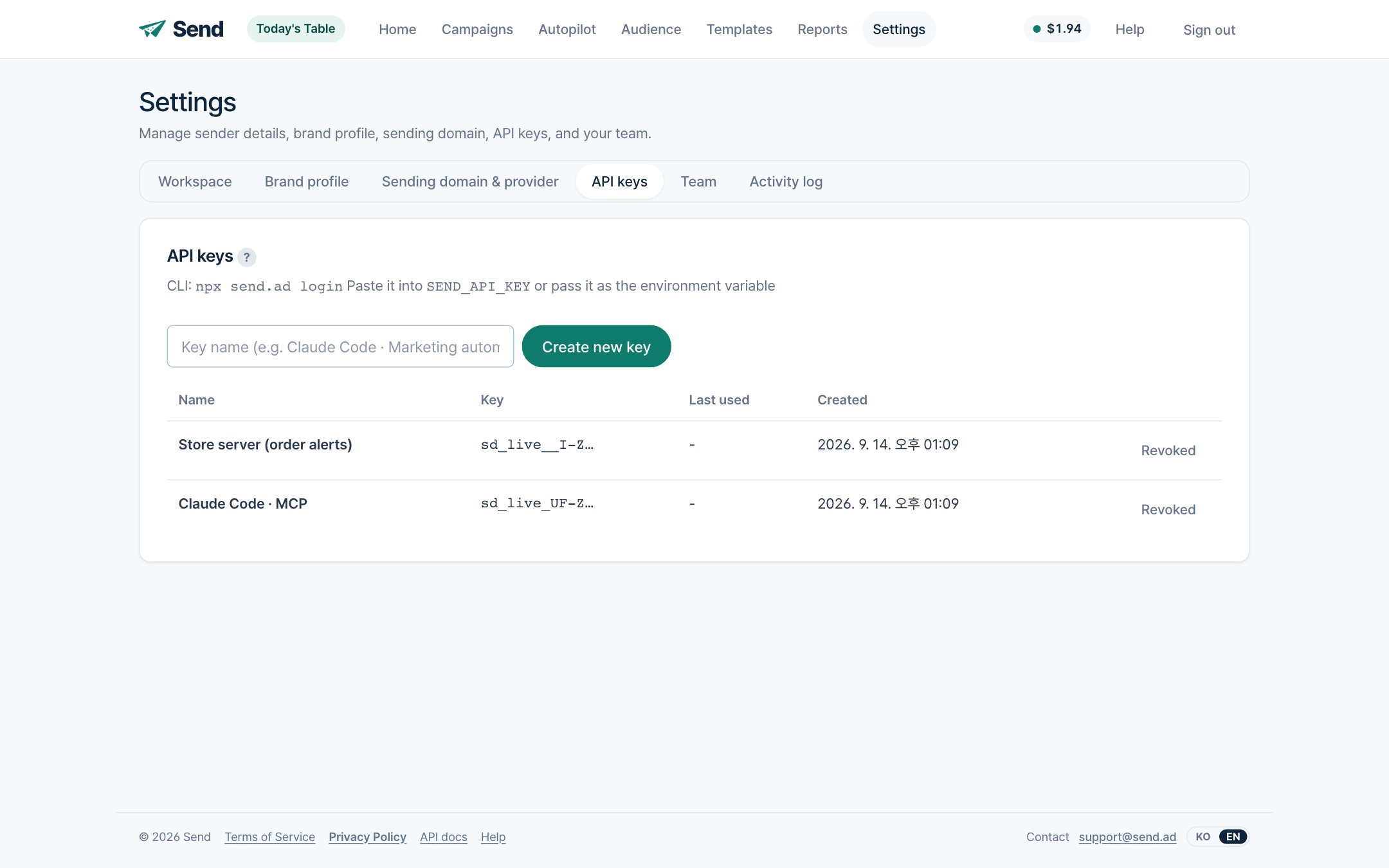Screen dimensions: 1389x868
Task: Navigate to Audience
Action: click(x=651, y=29)
